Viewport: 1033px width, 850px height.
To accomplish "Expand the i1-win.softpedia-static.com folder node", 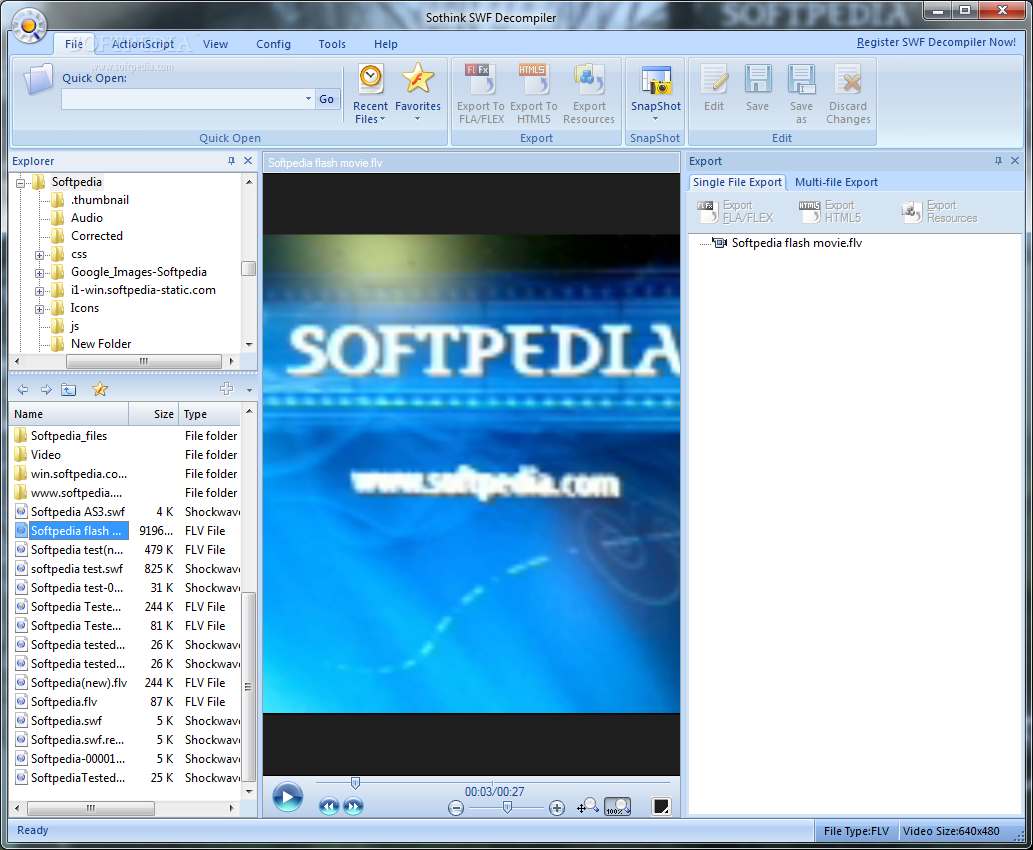I will click(40, 291).
